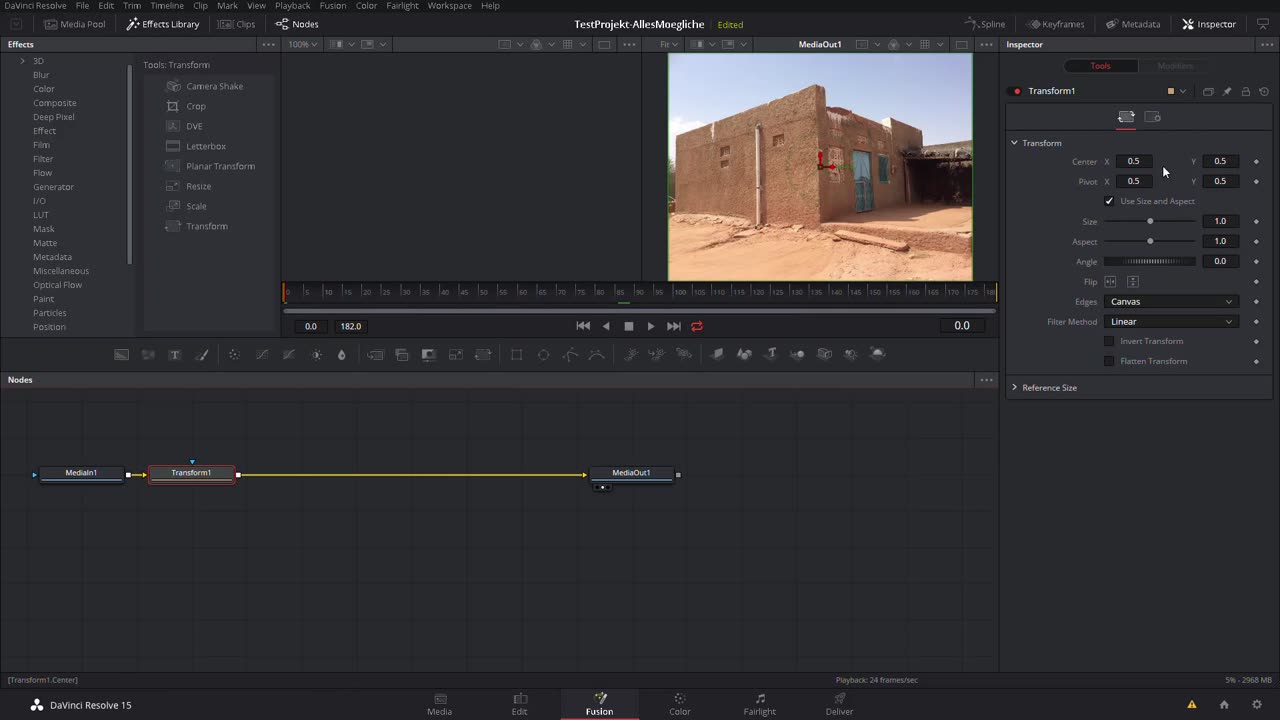Toggle Transform1 enable red dot

click(1017, 91)
